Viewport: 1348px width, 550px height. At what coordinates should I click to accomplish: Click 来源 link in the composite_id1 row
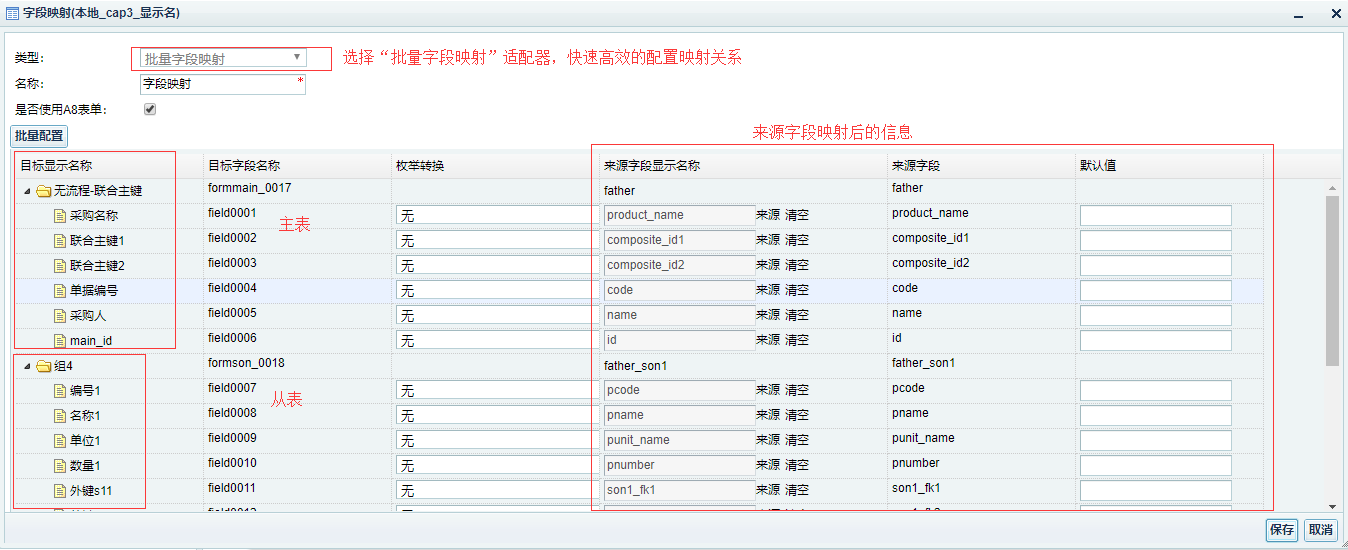pos(768,240)
